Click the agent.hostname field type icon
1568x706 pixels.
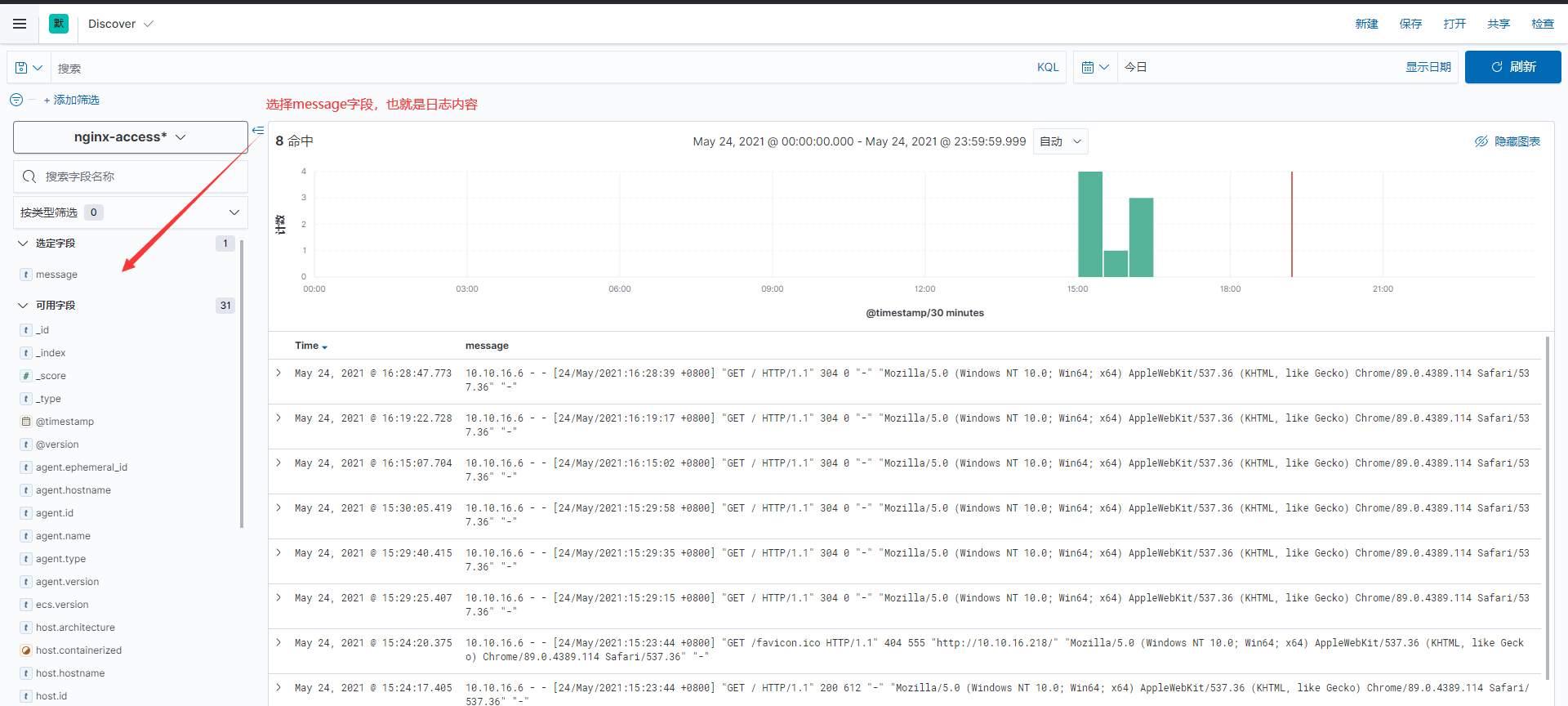click(x=26, y=490)
